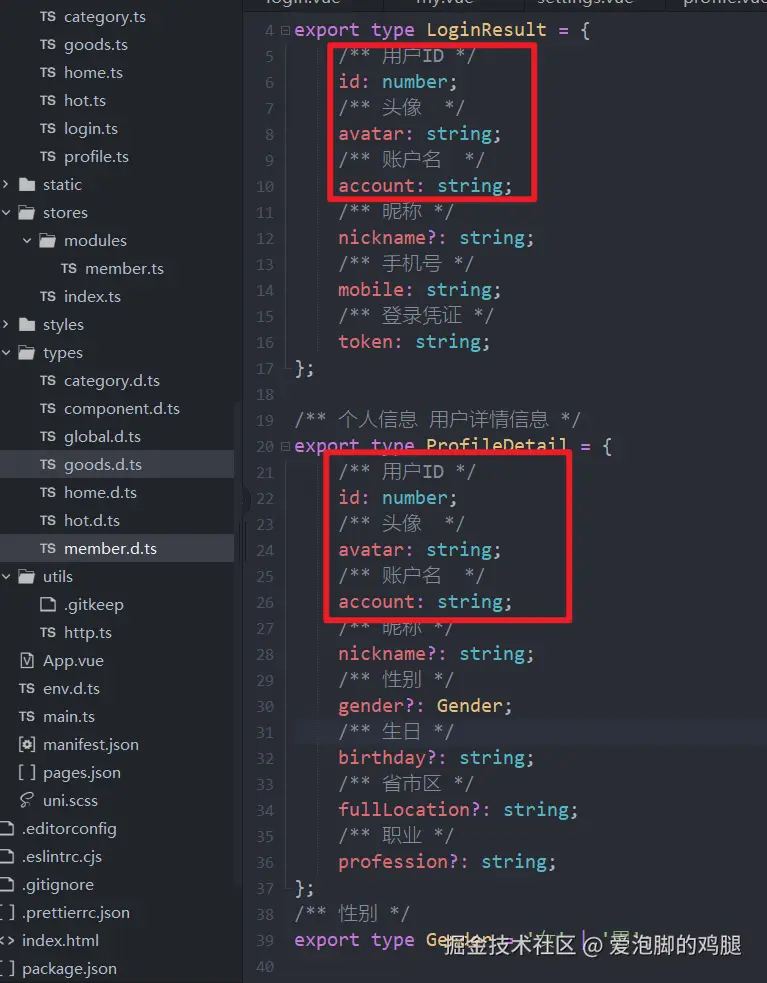
Task: Collapse the utils folder chevron
Action: click(x=6, y=576)
